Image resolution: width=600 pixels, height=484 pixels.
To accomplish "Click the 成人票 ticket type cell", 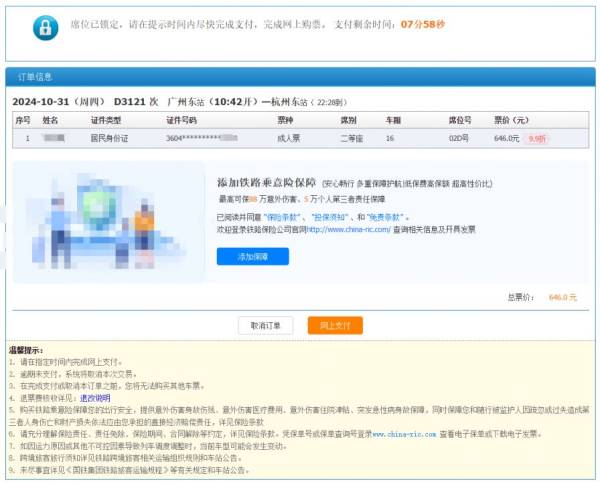I will (x=289, y=138).
